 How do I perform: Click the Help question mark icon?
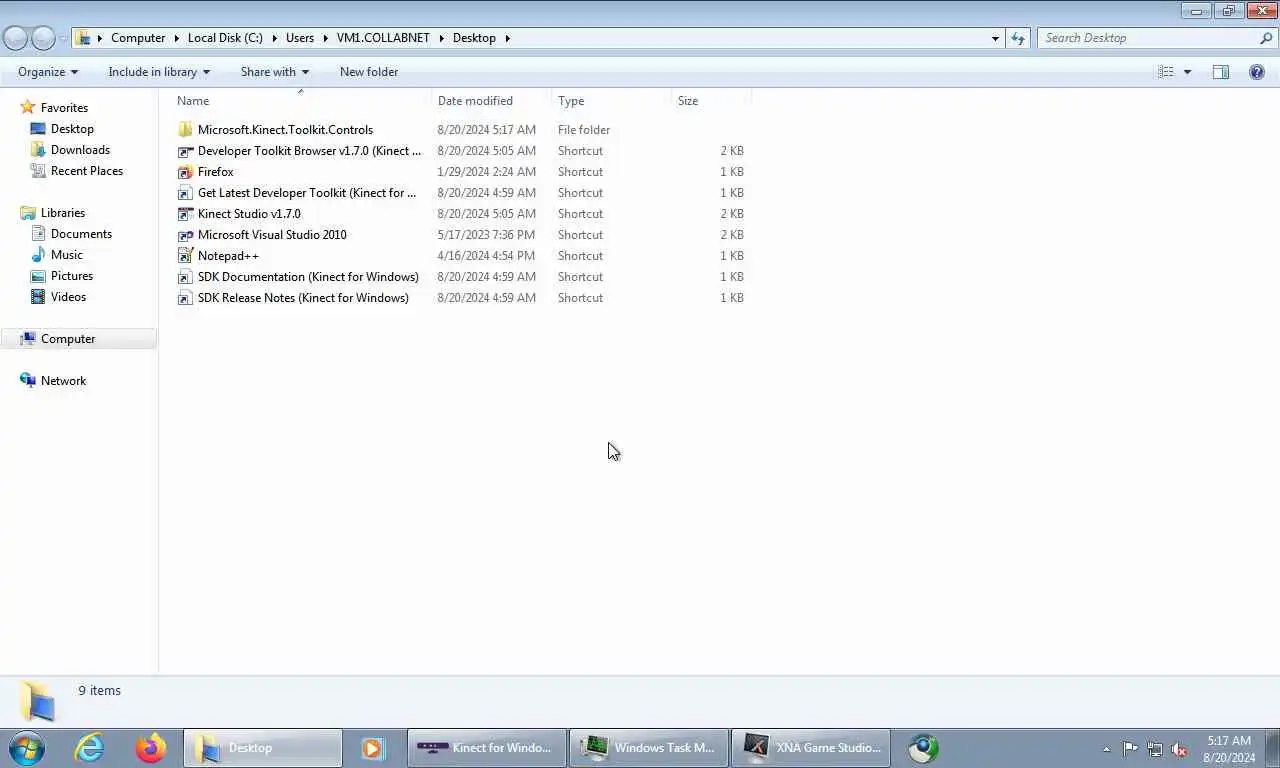pos(1257,72)
